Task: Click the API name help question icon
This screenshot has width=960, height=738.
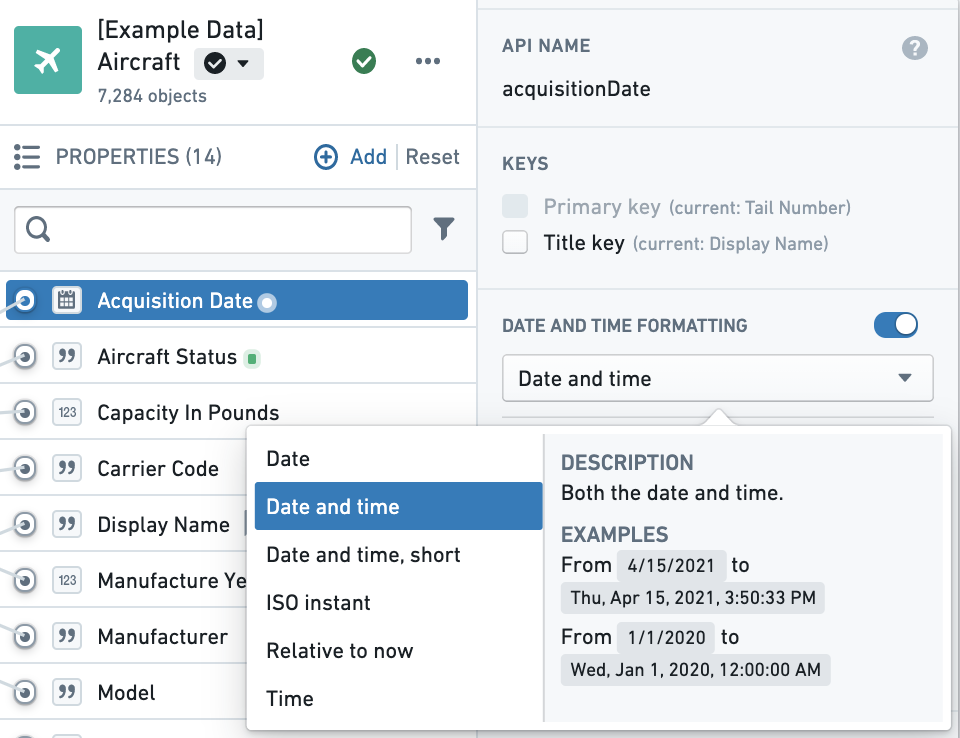Action: [x=915, y=48]
